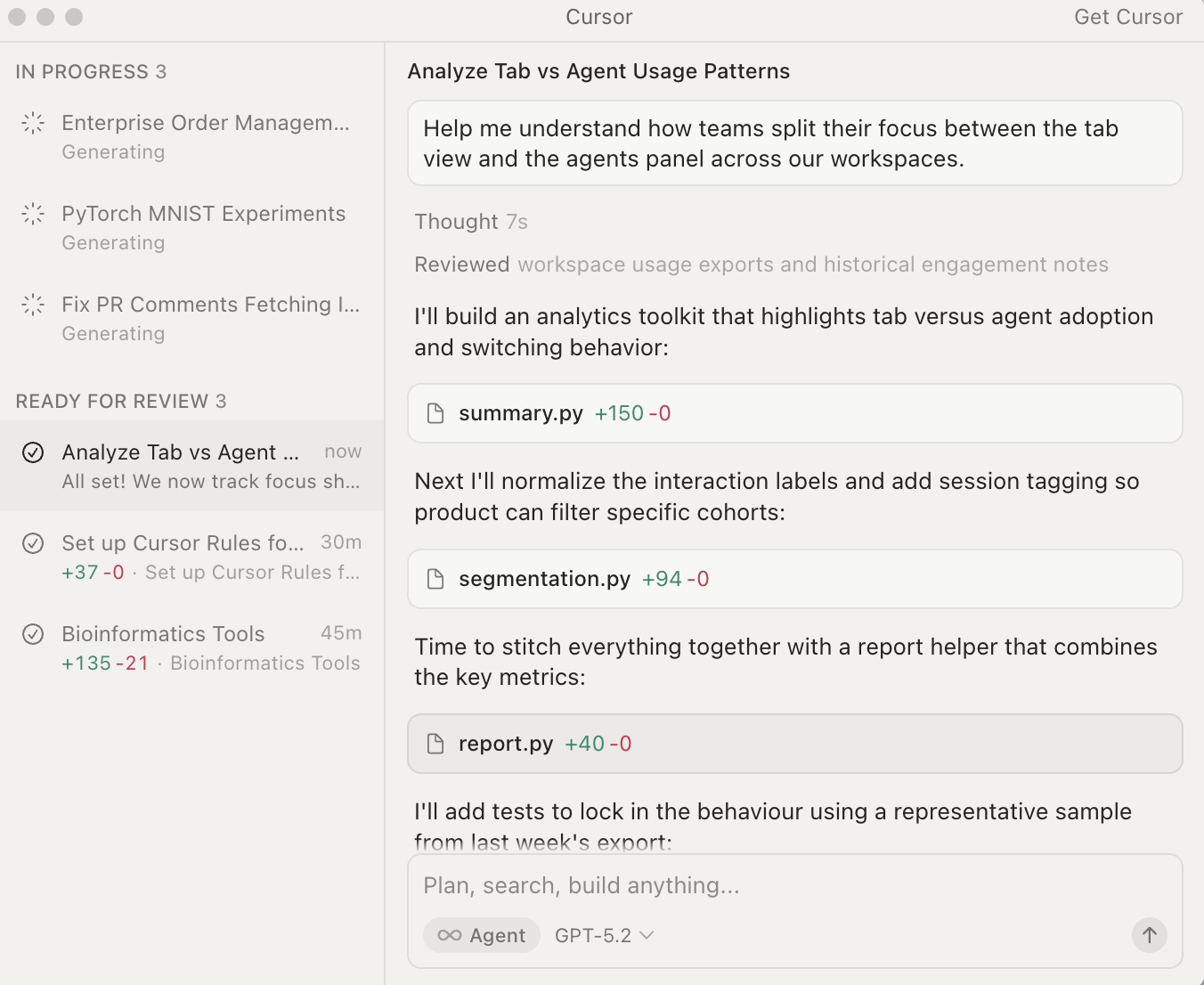Viewport: 1204px width, 985px height.
Task: Click the send arrow button
Action: click(1149, 935)
